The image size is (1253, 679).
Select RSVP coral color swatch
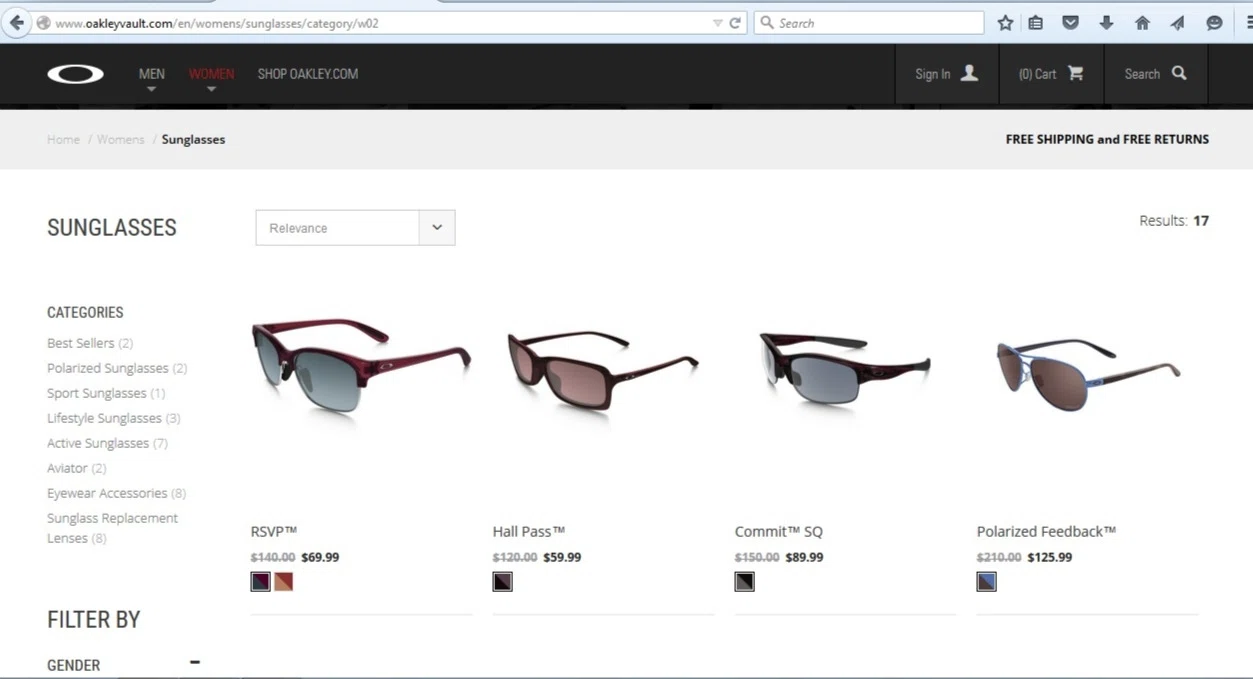pyautogui.click(x=284, y=581)
